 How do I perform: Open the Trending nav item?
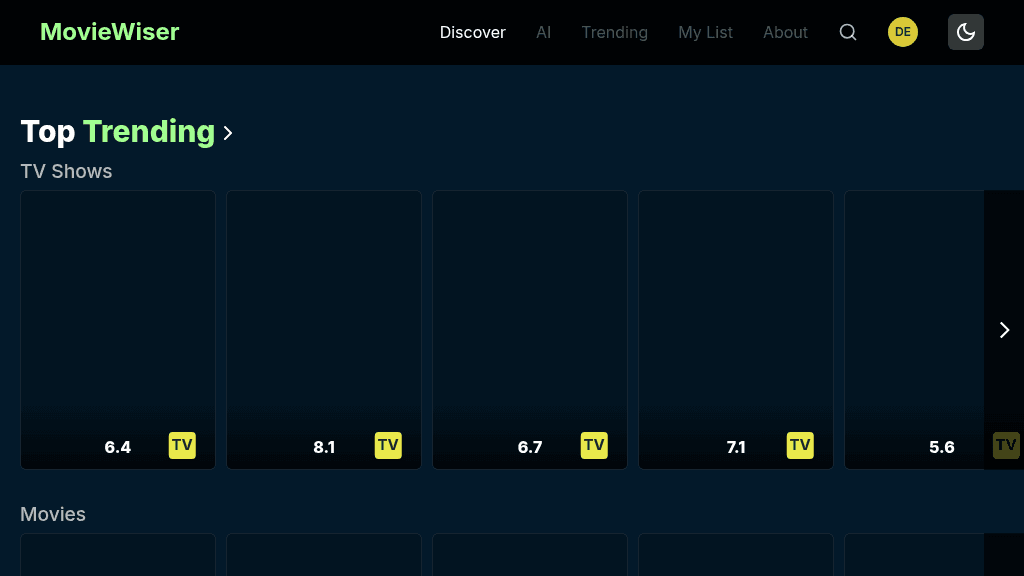pos(615,32)
